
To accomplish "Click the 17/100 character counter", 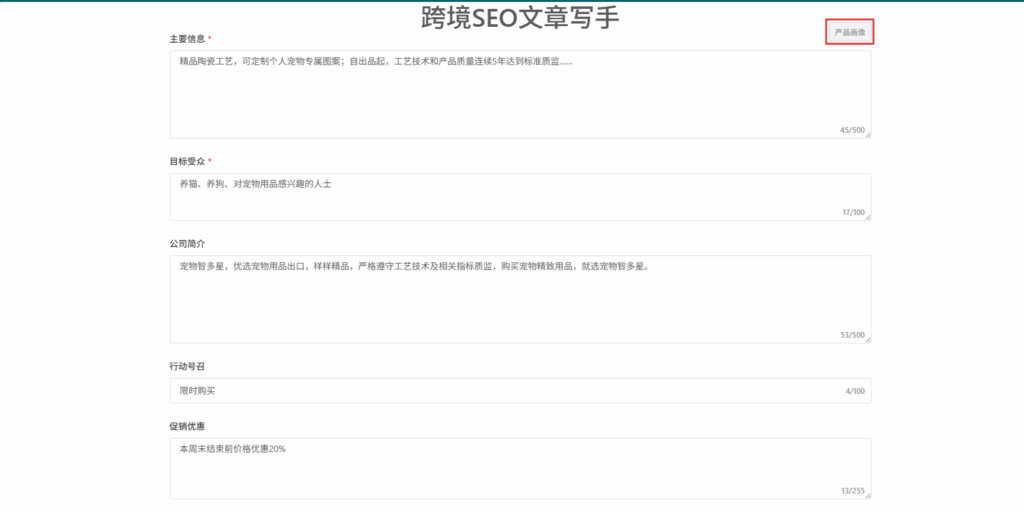I will pyautogui.click(x=853, y=212).
